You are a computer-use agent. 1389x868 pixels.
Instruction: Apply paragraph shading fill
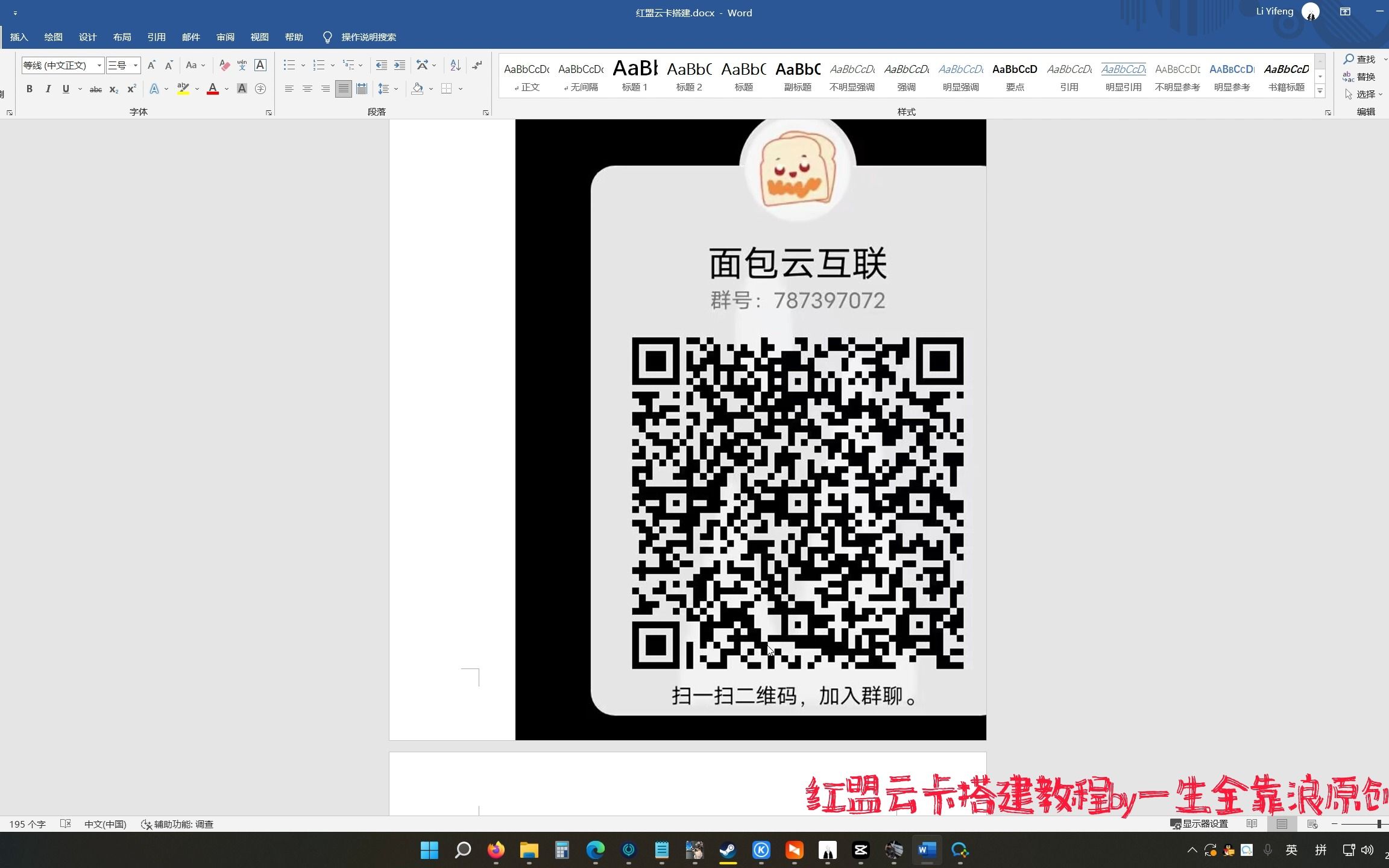417,89
